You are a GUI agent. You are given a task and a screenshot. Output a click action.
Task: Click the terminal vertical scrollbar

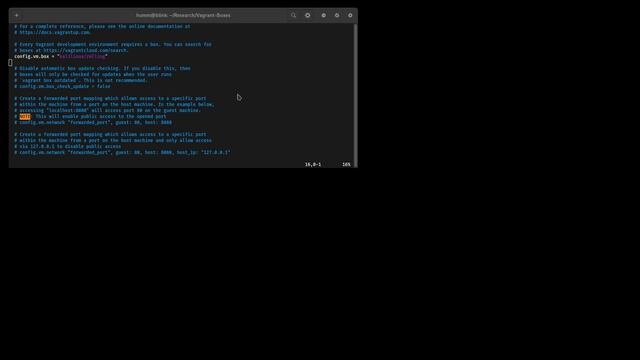(356, 95)
